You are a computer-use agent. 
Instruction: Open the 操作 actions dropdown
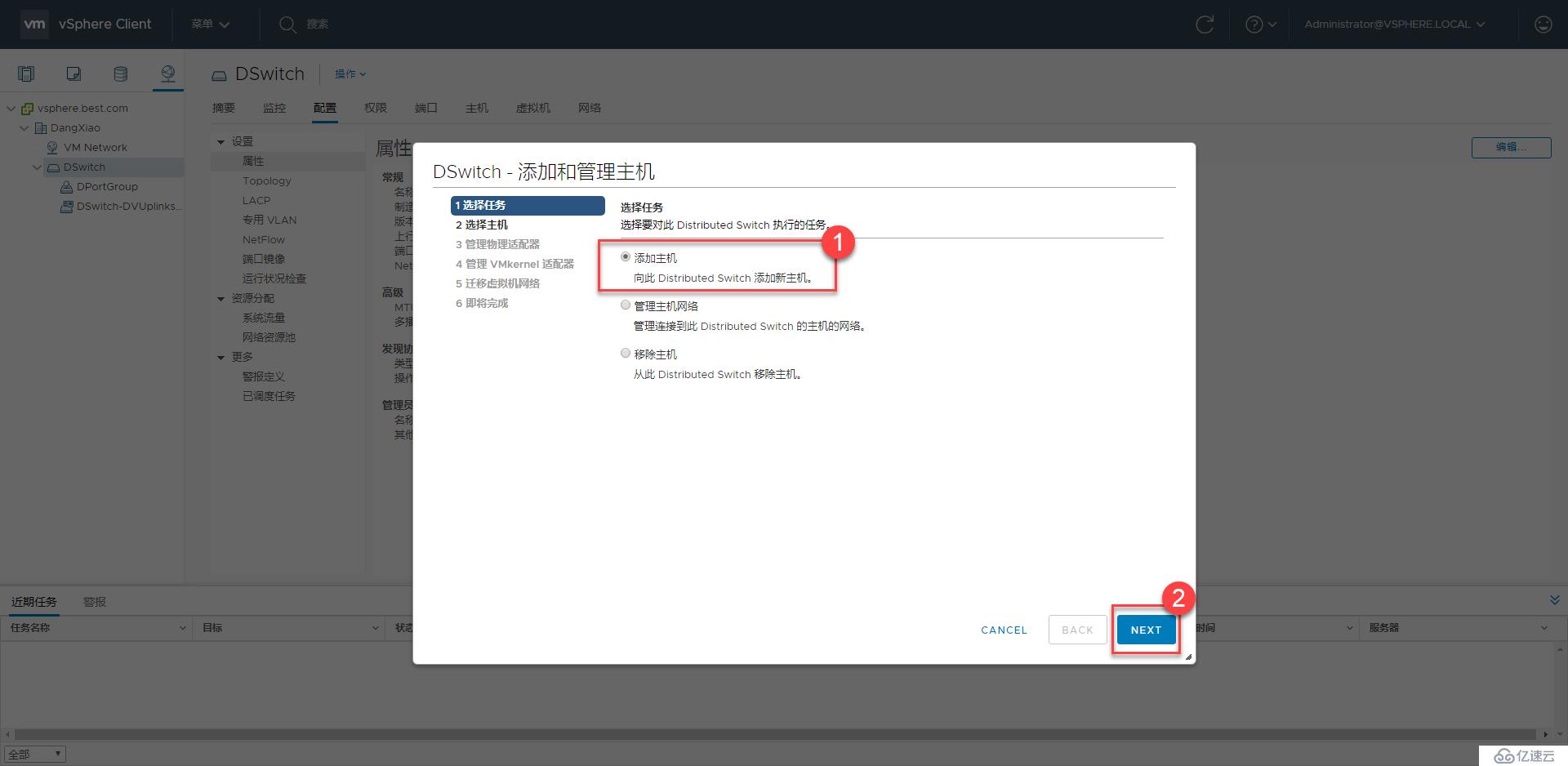pyautogui.click(x=350, y=74)
